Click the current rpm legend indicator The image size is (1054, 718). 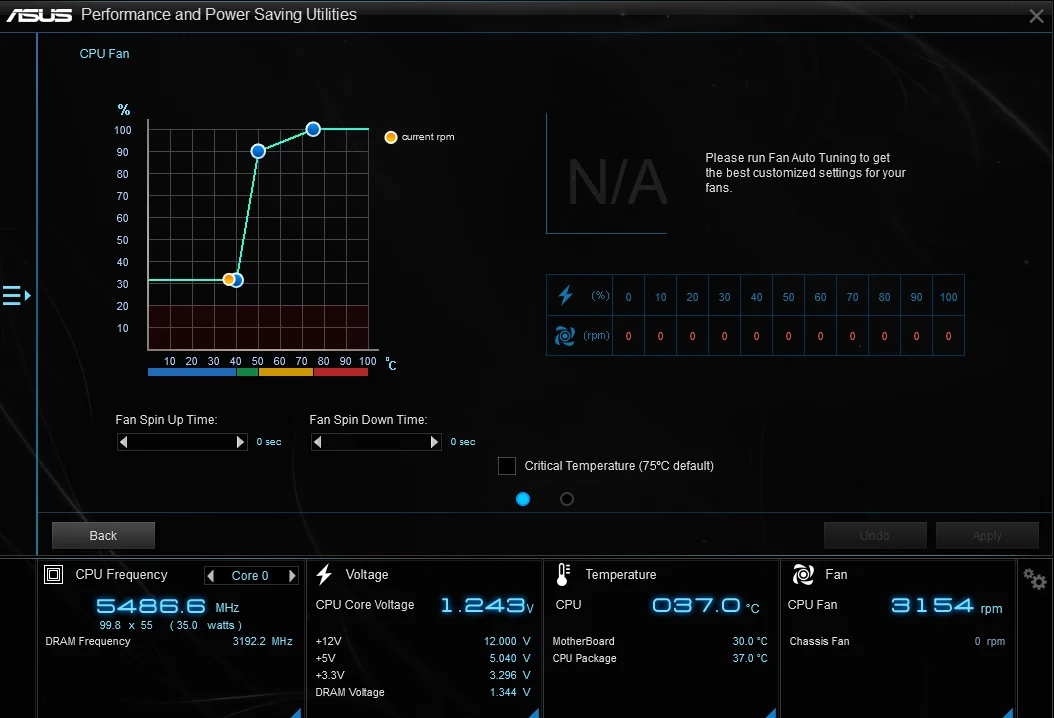click(x=391, y=137)
